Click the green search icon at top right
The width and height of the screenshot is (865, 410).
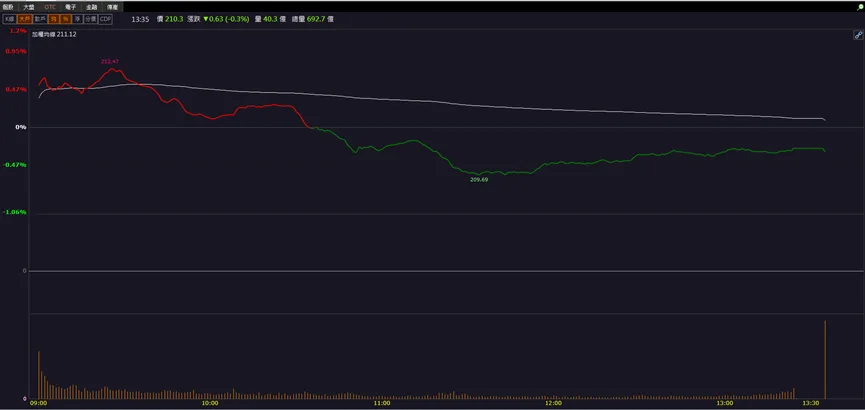pyautogui.click(x=859, y=7)
